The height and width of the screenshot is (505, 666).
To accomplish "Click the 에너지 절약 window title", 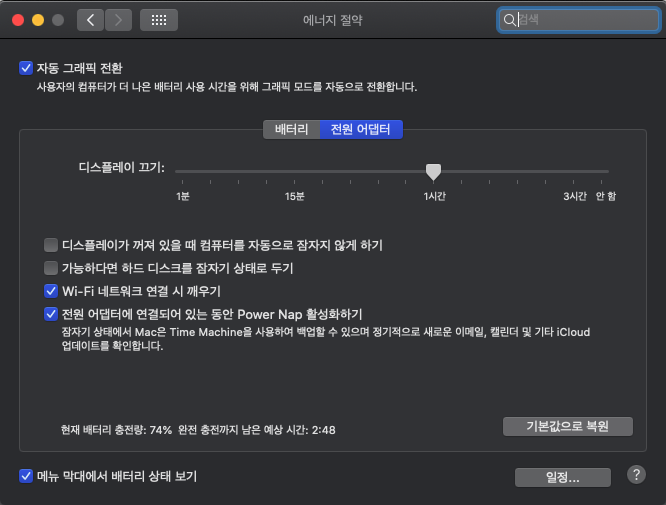I will (333, 20).
